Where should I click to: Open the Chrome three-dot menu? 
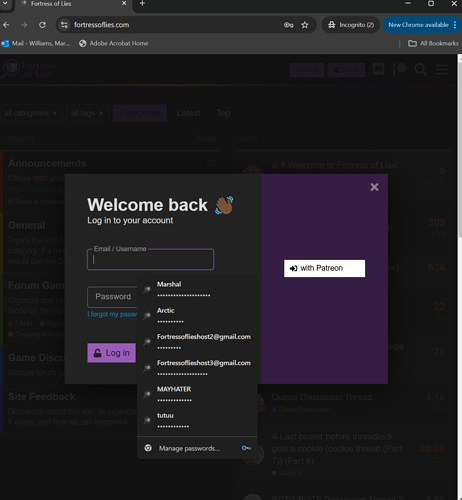click(455, 25)
